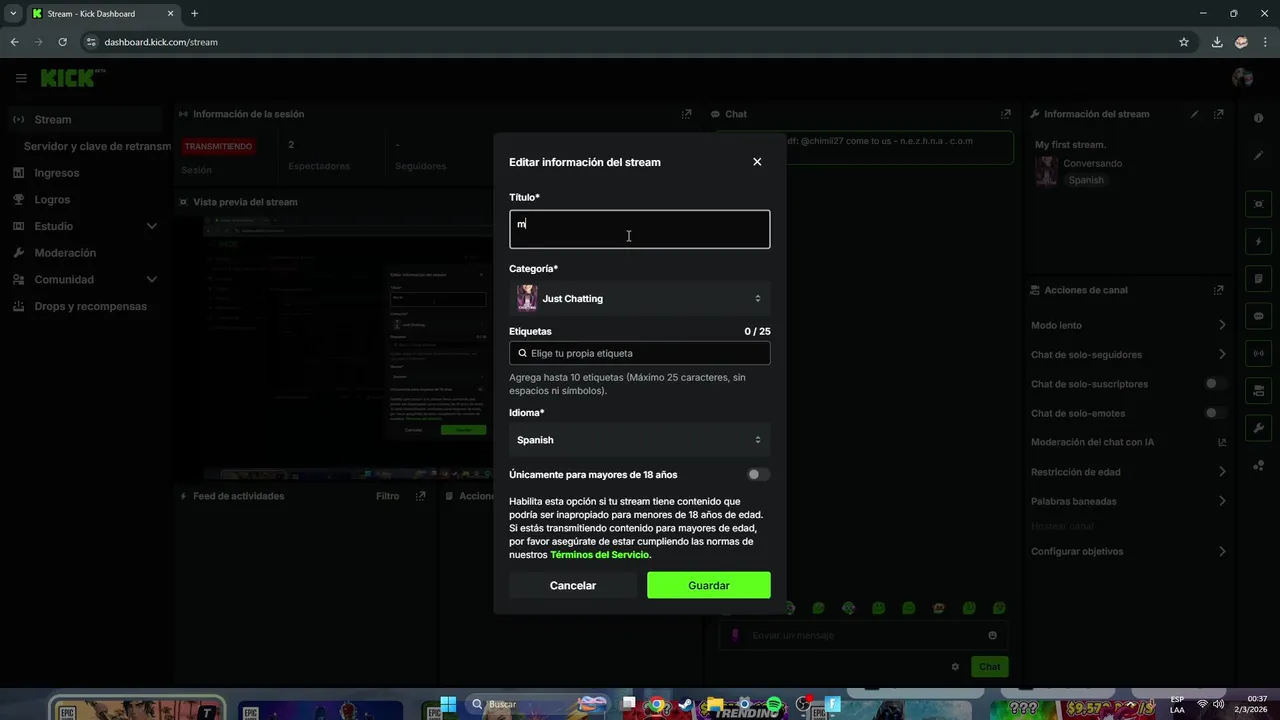Click the info icon in right rail

pyautogui.click(x=1259, y=119)
